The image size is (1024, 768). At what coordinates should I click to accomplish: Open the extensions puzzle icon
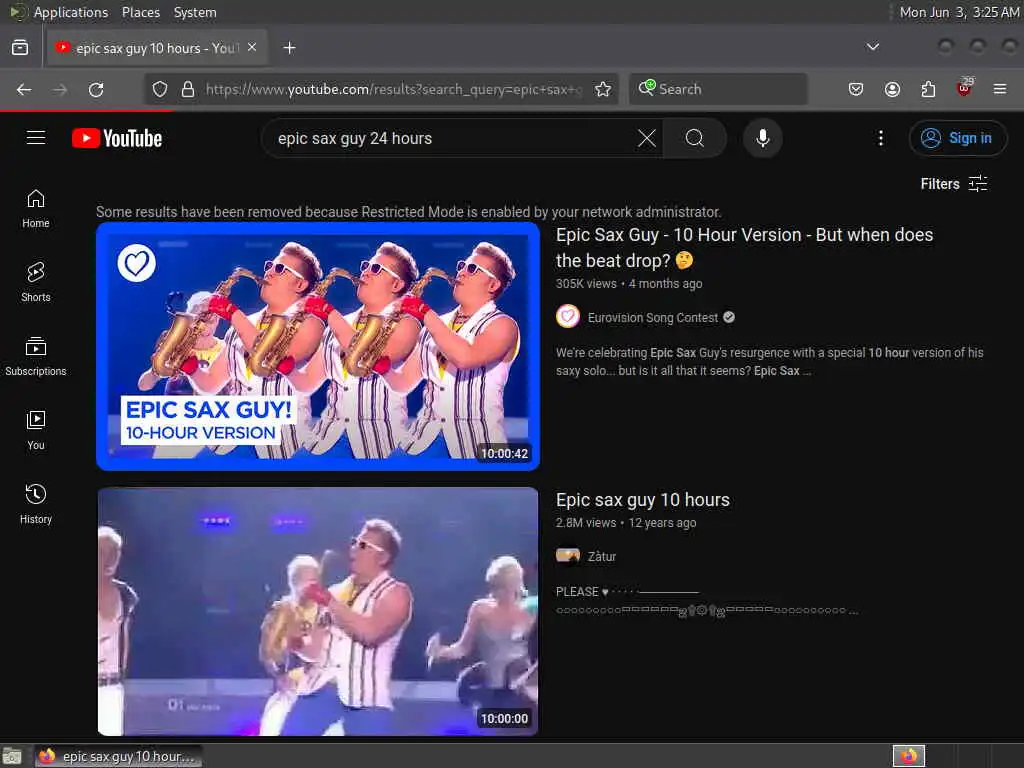928,89
